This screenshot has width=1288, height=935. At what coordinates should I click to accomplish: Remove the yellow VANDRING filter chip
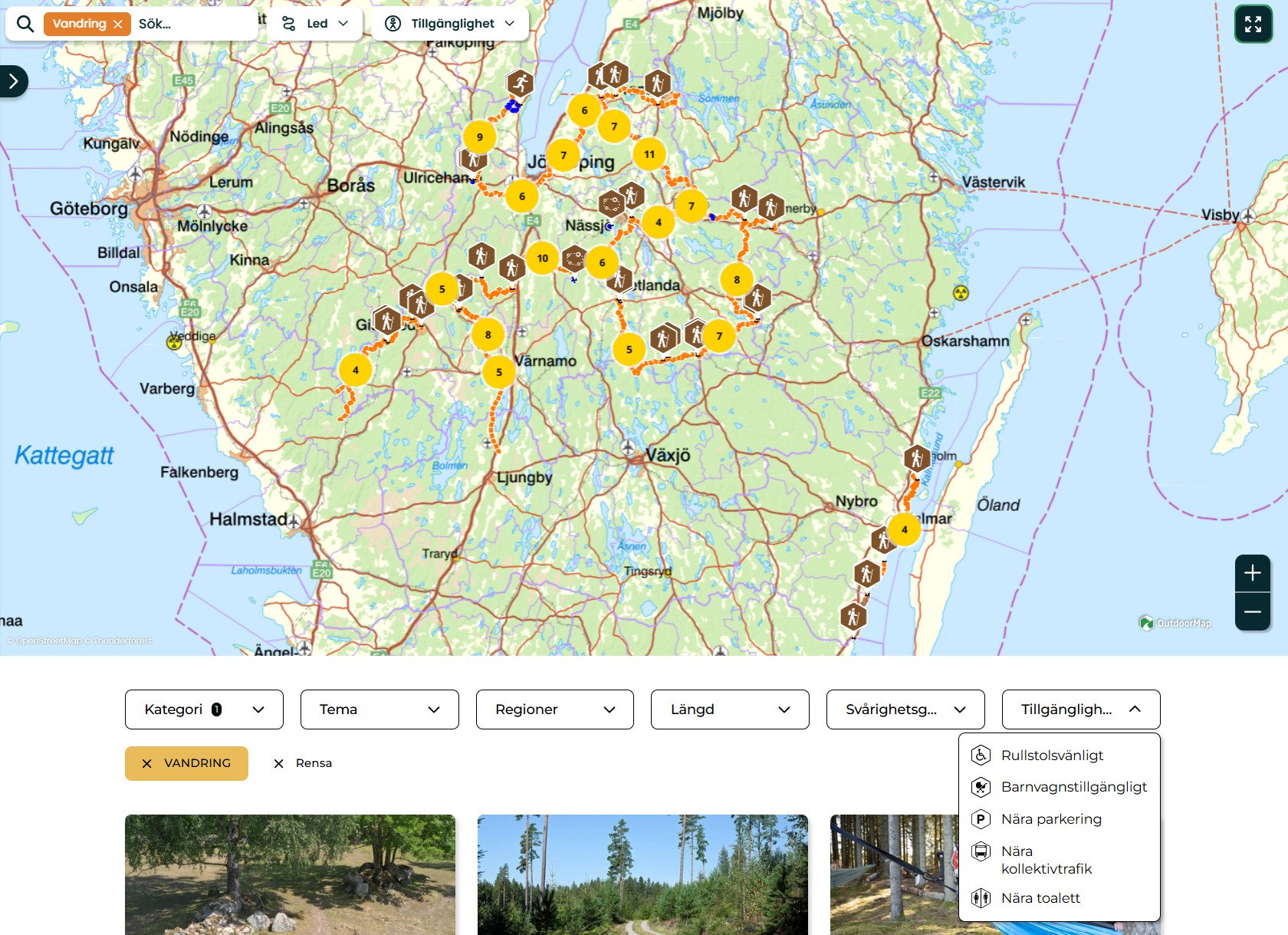coord(147,763)
